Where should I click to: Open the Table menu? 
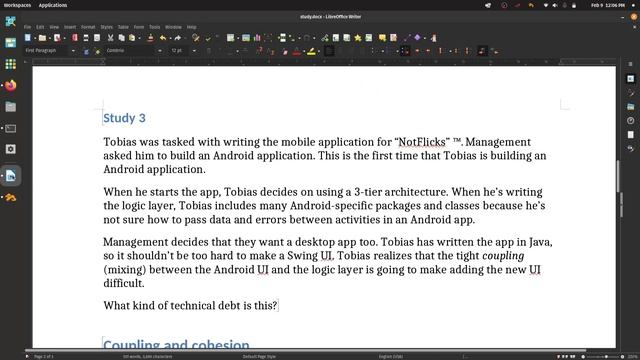(x=123, y=27)
